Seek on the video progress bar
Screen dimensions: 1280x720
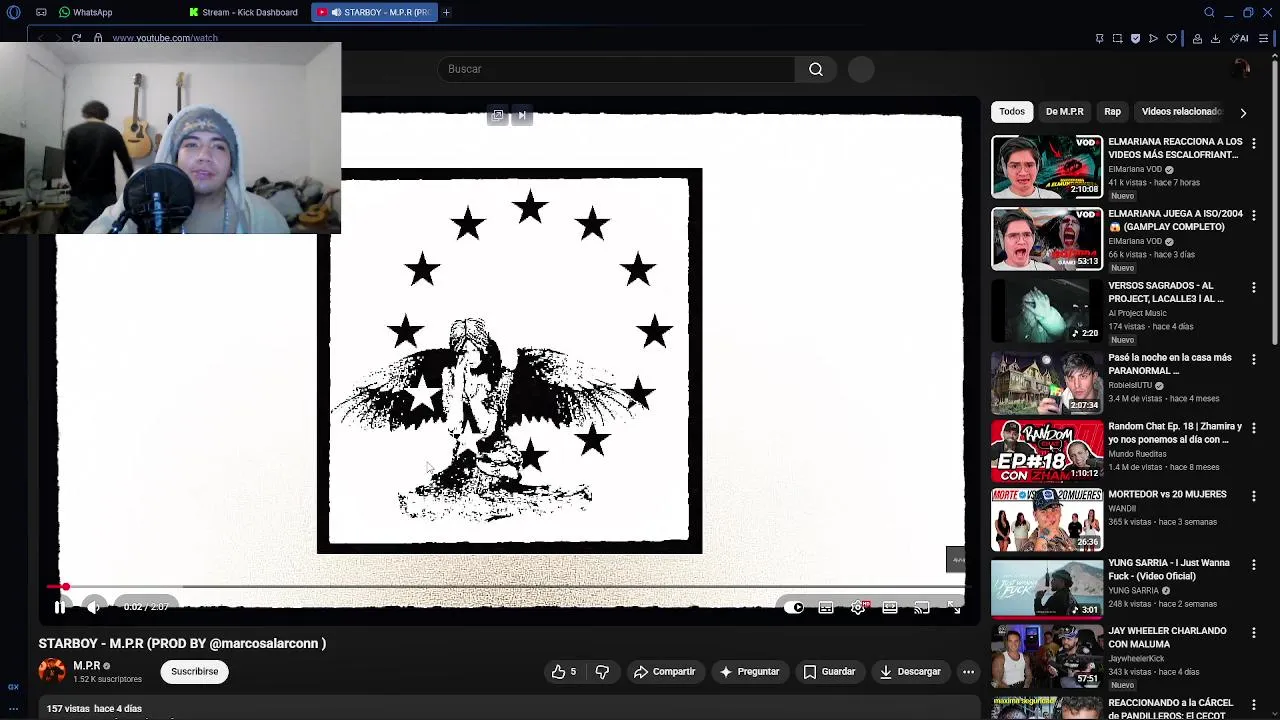pos(510,587)
